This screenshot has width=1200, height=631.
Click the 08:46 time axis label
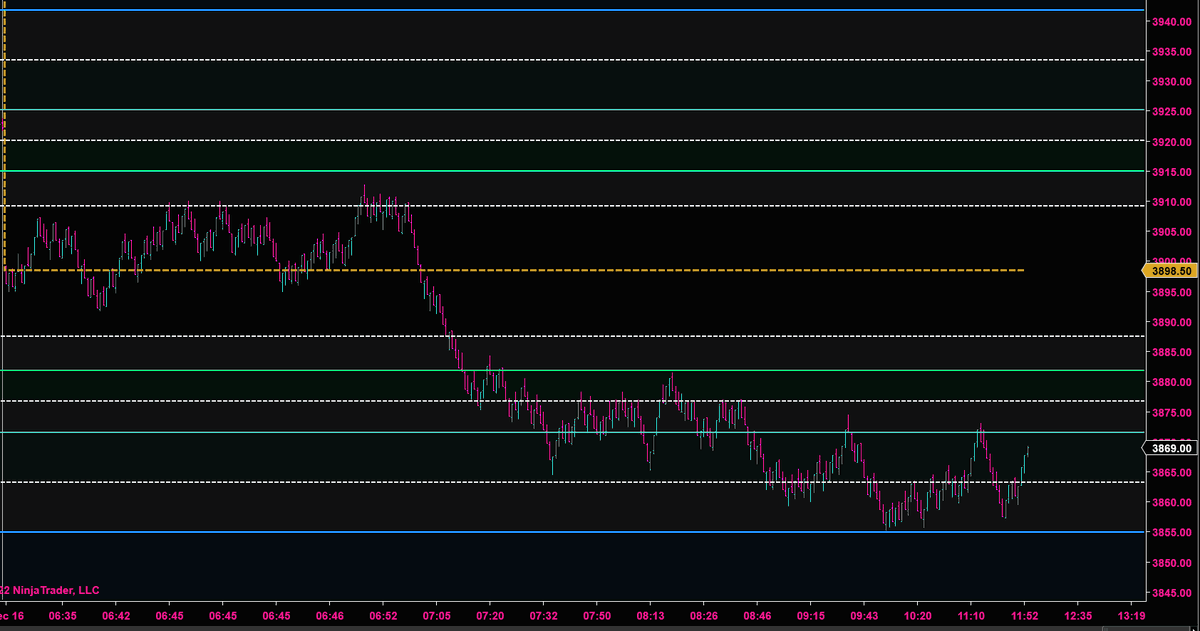click(758, 616)
